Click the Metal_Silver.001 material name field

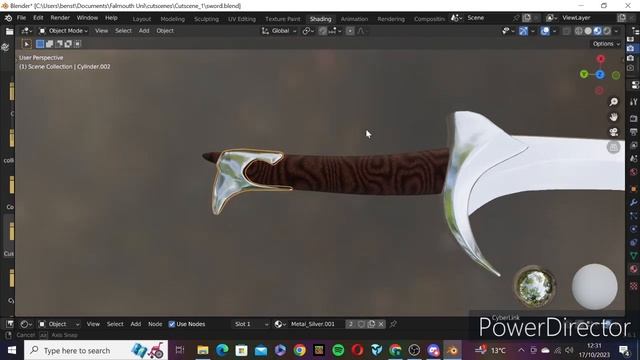[x=316, y=324]
